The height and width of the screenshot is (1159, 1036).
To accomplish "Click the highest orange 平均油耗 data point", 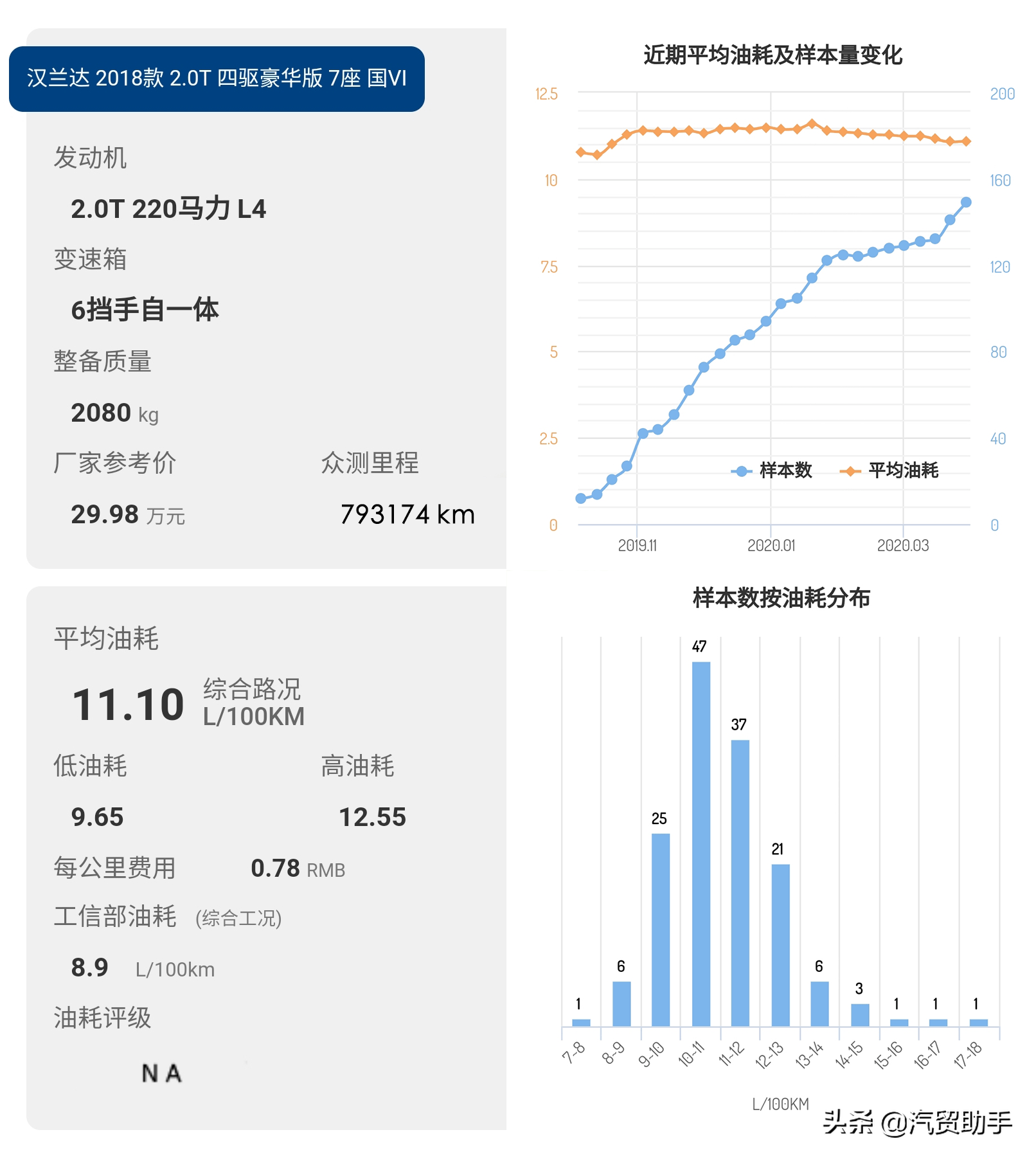I will [x=812, y=123].
